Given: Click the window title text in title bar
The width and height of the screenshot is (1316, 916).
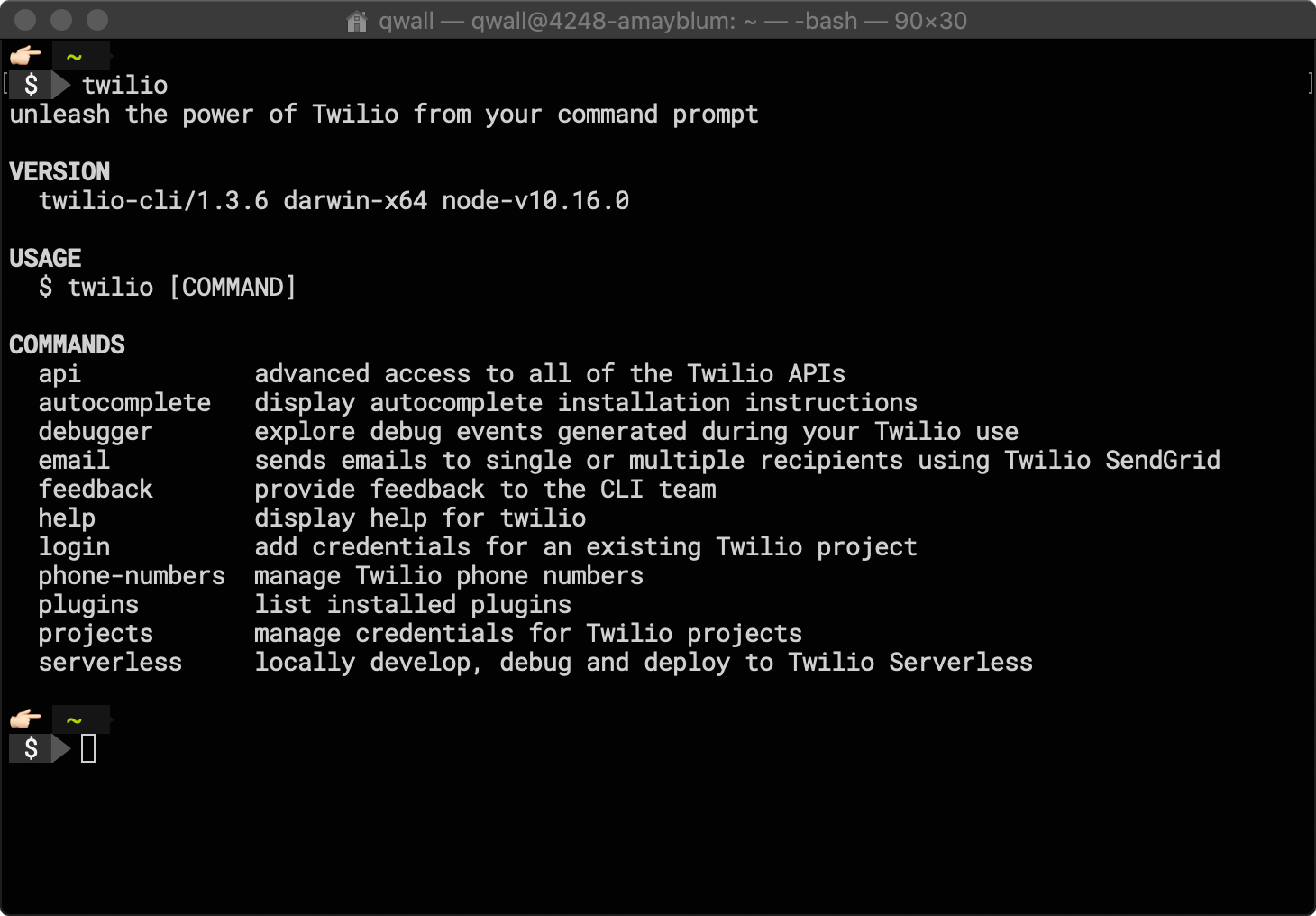Looking at the screenshot, I should click(x=672, y=21).
